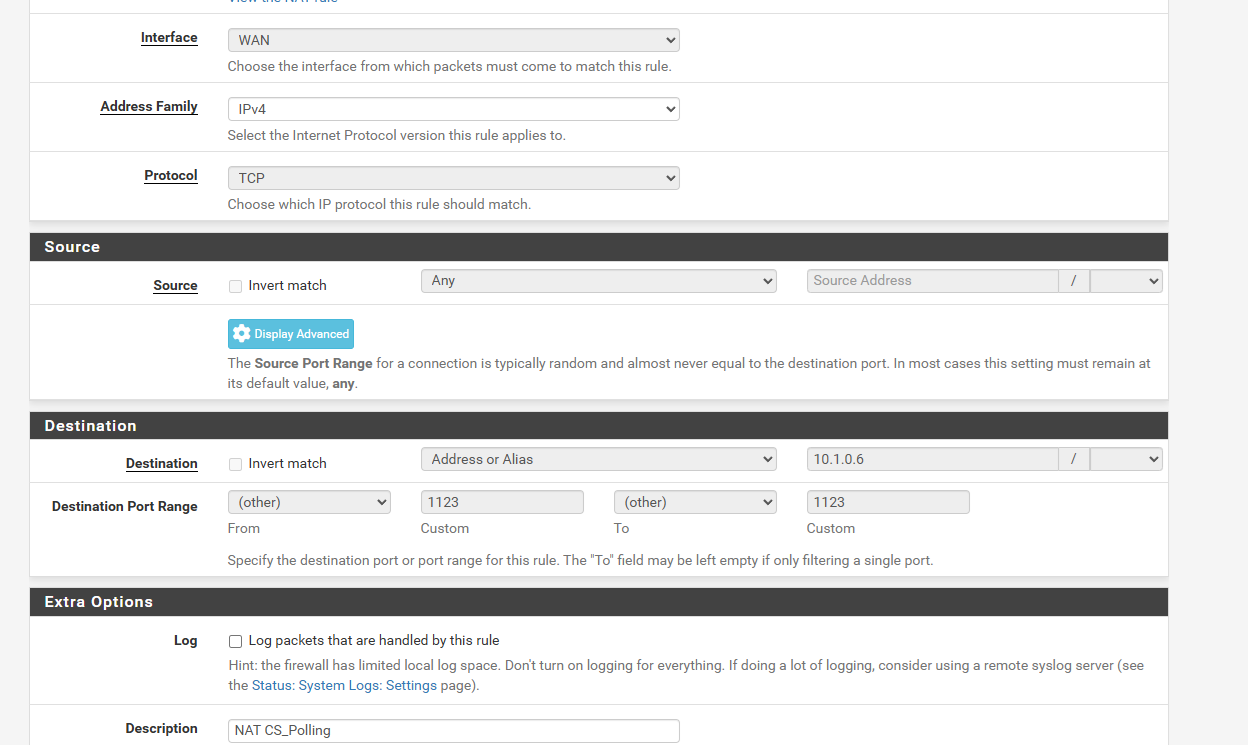Viewport: 1248px width, 745px height.
Task: Click the underlined Protocol label
Action: coord(171,176)
